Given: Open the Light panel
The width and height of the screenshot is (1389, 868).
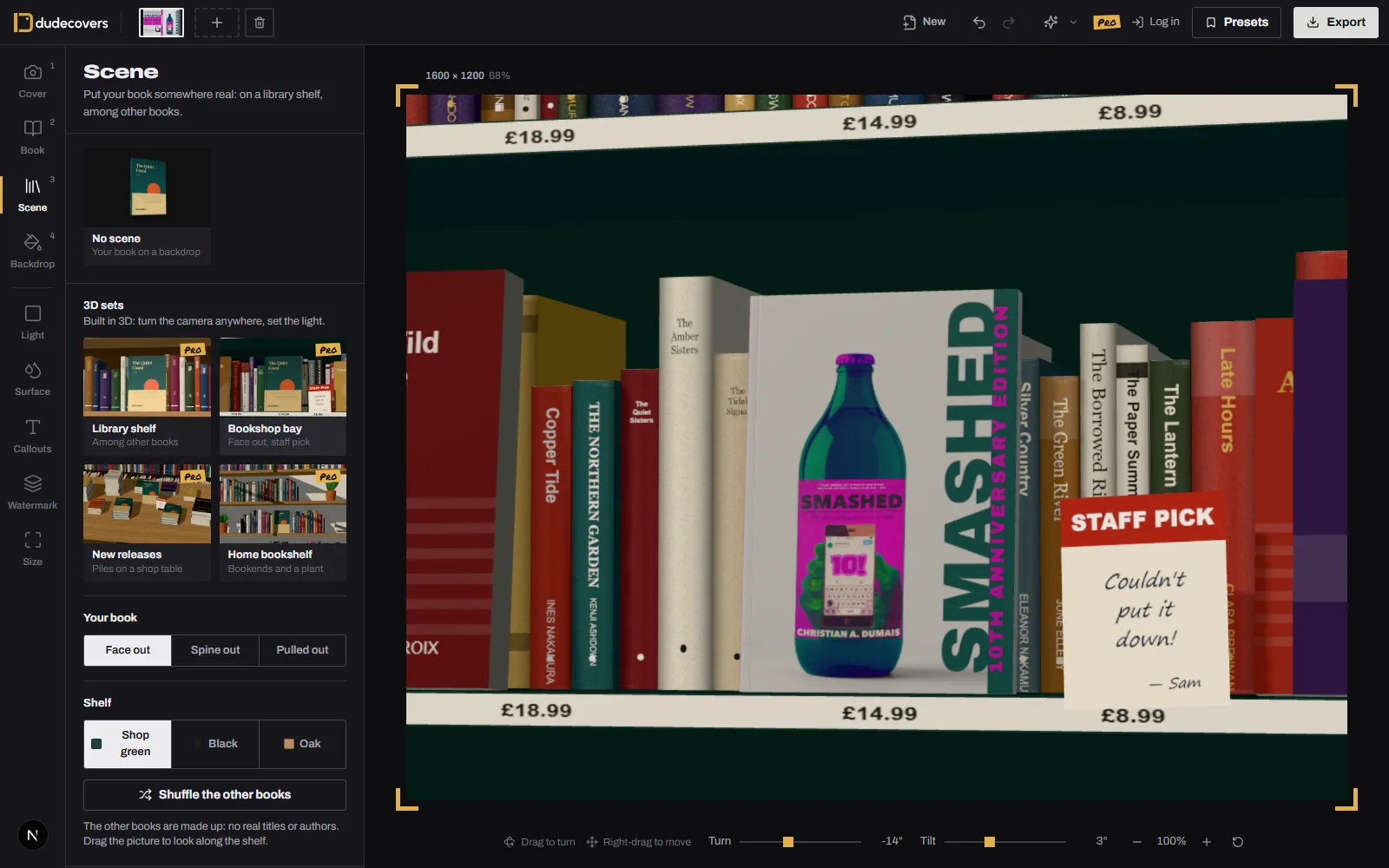Looking at the screenshot, I should tap(32, 322).
